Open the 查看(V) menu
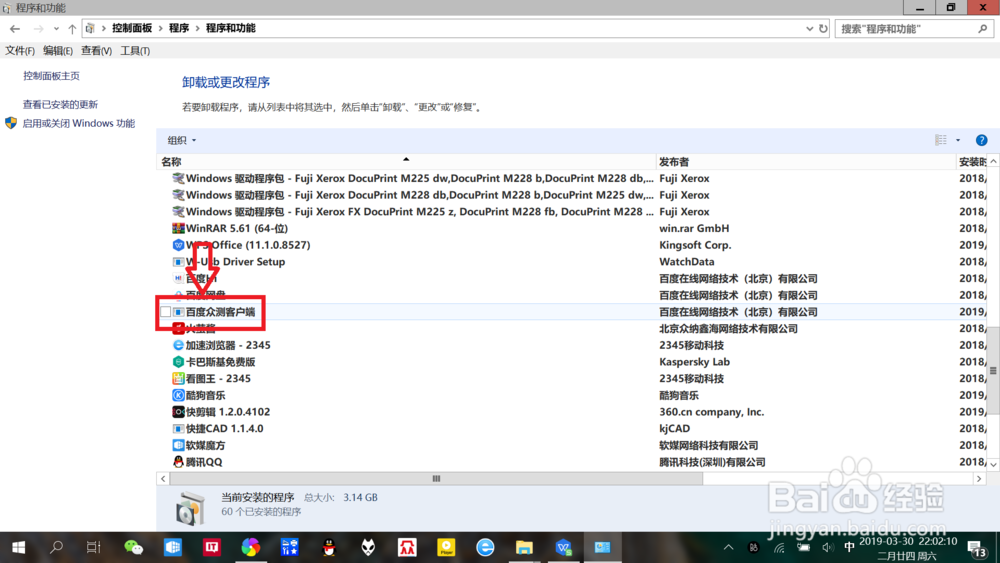This screenshot has height=563, width=1000. [x=96, y=51]
